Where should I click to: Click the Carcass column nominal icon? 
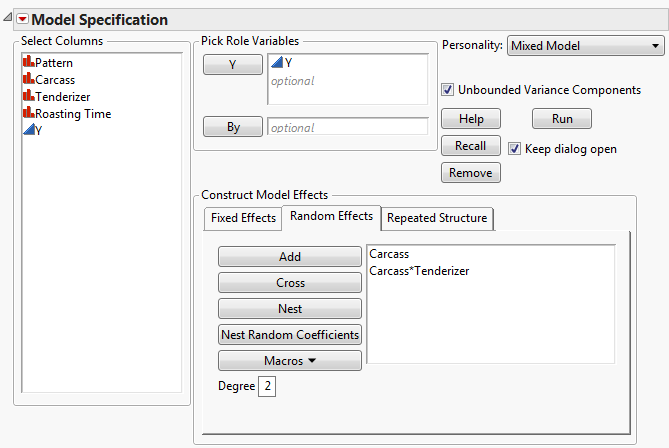28,80
